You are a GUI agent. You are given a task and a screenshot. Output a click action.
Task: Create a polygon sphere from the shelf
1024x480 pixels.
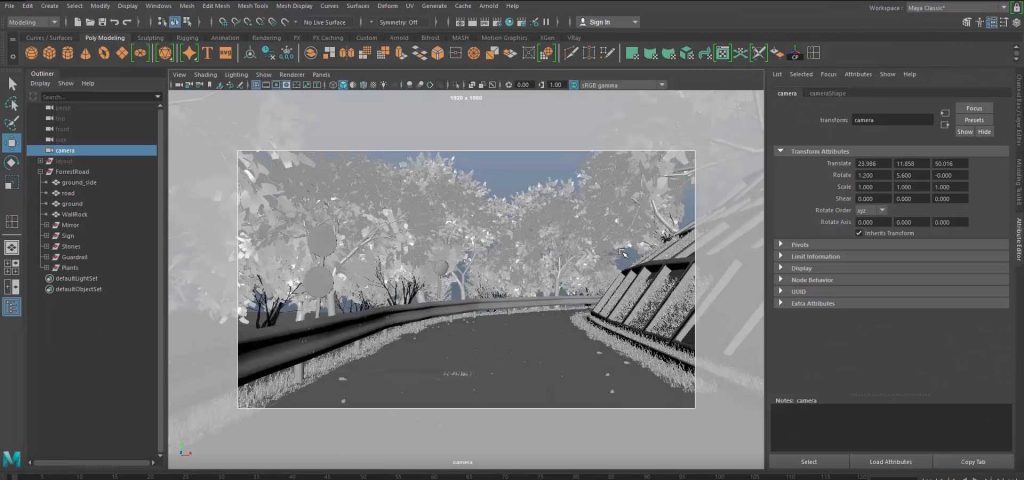tap(31, 54)
